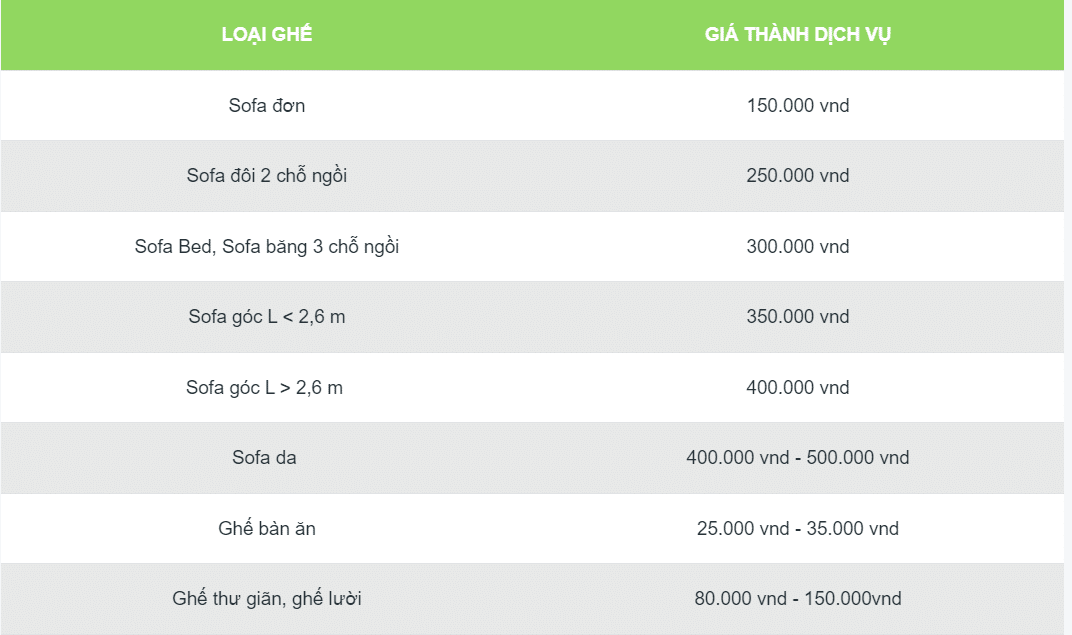Click the GIÁ THÀNH DỊCH VỤ header
Image resolution: width=1072 pixels, height=635 pixels.
798,34
